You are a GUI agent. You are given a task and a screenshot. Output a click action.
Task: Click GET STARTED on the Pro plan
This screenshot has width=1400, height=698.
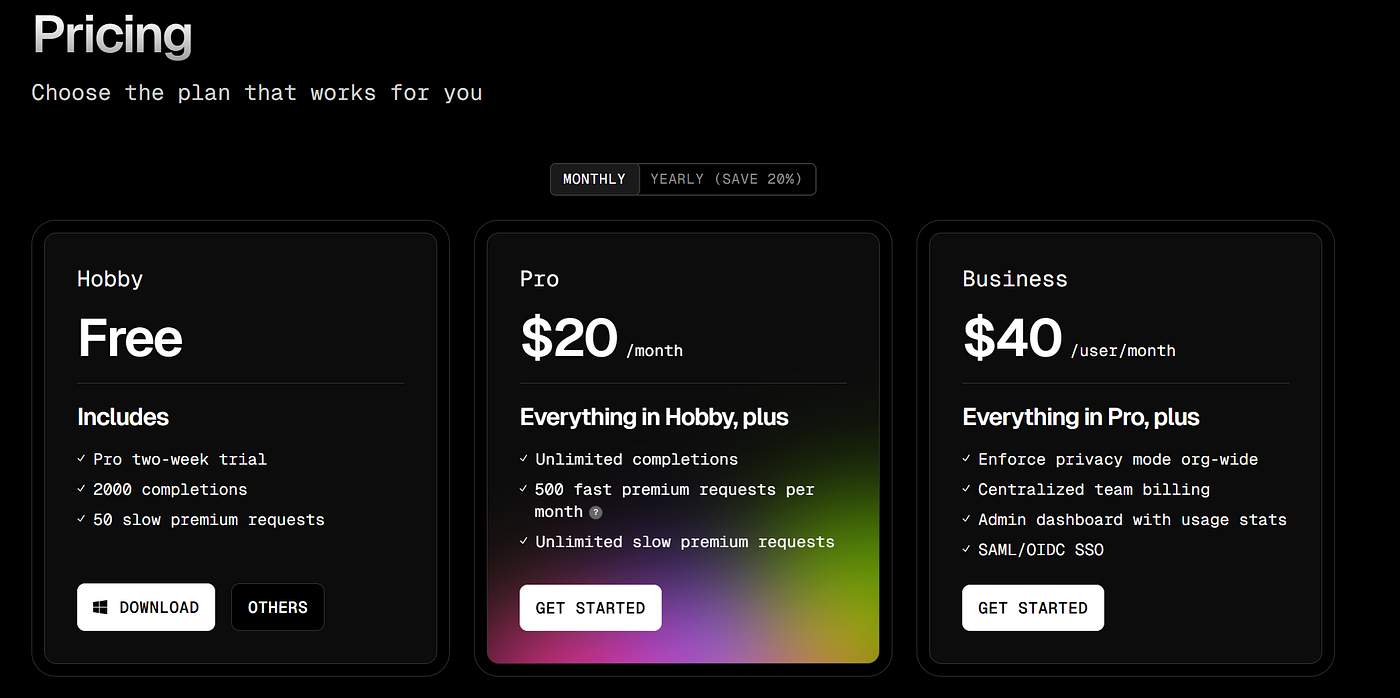point(590,607)
